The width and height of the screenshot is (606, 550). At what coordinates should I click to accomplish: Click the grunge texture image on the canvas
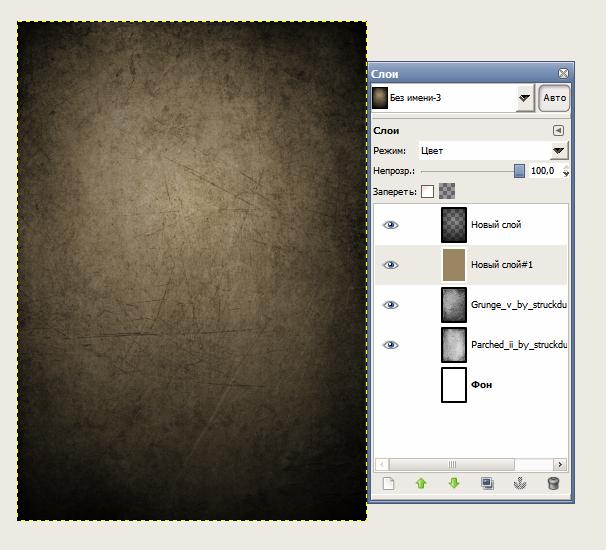click(x=192, y=271)
